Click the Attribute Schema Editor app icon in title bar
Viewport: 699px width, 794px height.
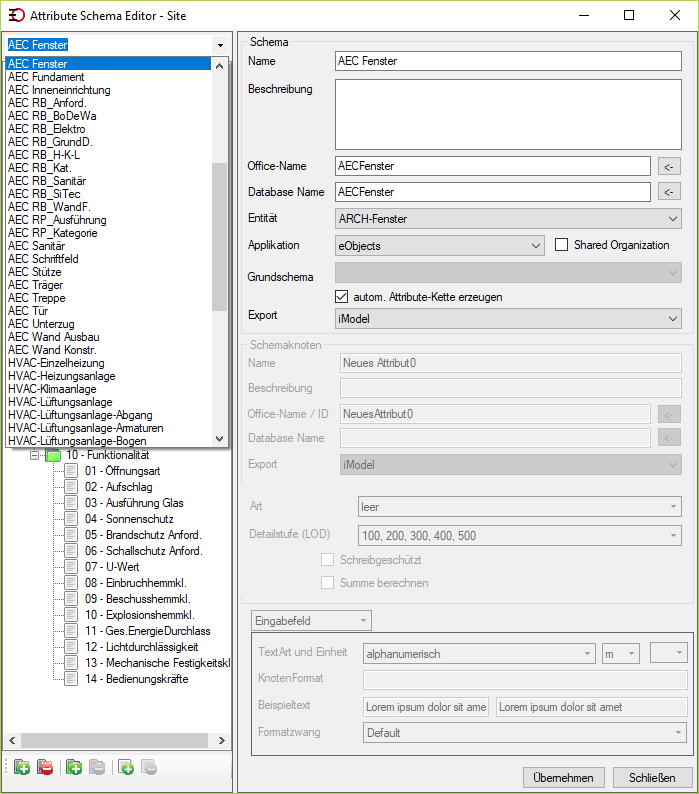coord(16,15)
